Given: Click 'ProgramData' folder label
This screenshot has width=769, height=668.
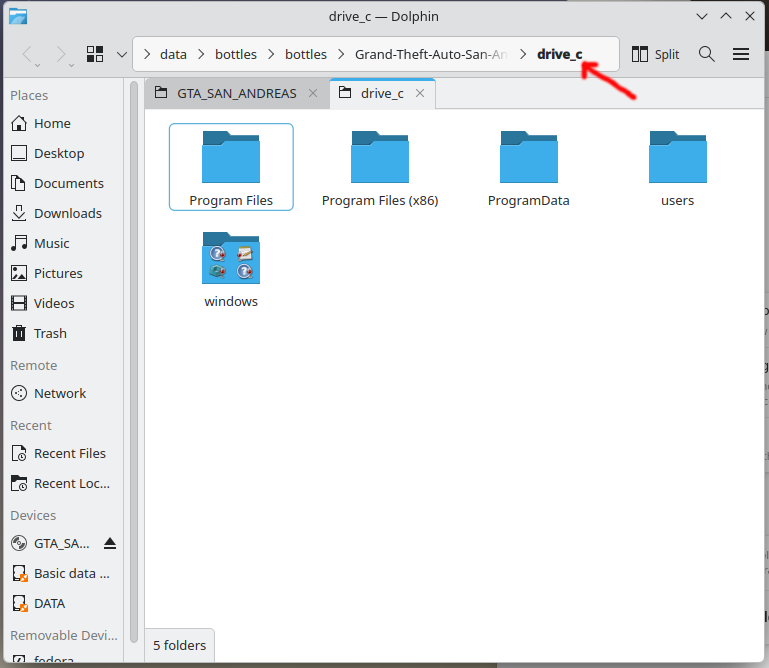Looking at the screenshot, I should (529, 201).
